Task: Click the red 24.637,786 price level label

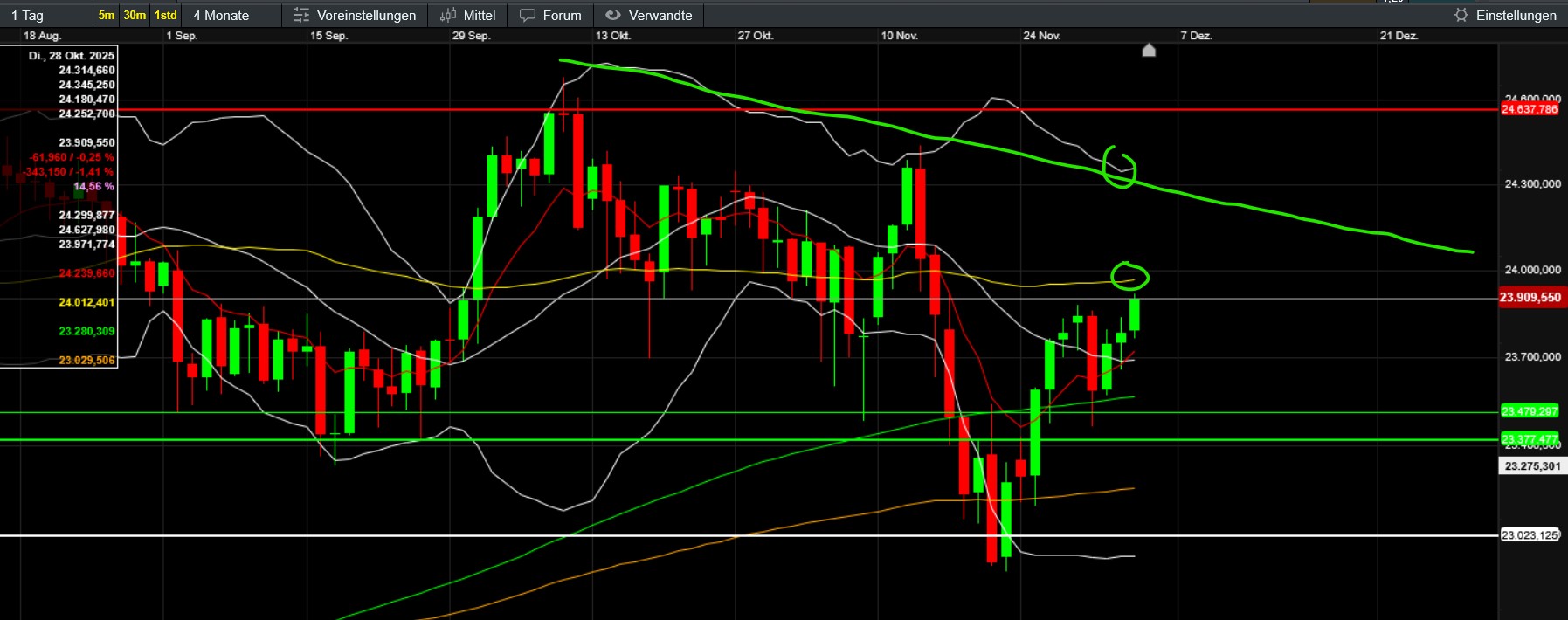Action: (1529, 109)
